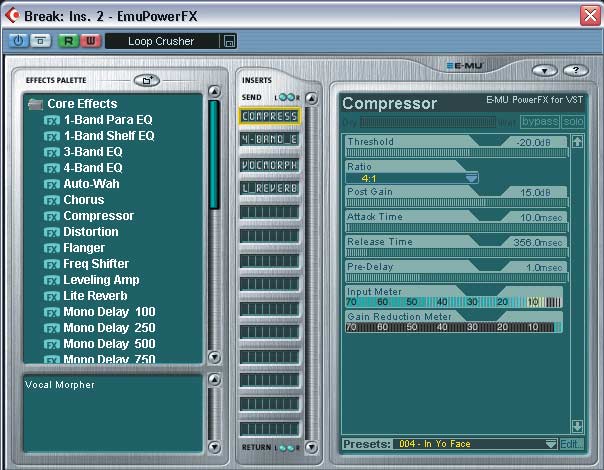Click the preset save icon beside Loop Crusher
The width and height of the screenshot is (604, 470).
[229, 41]
